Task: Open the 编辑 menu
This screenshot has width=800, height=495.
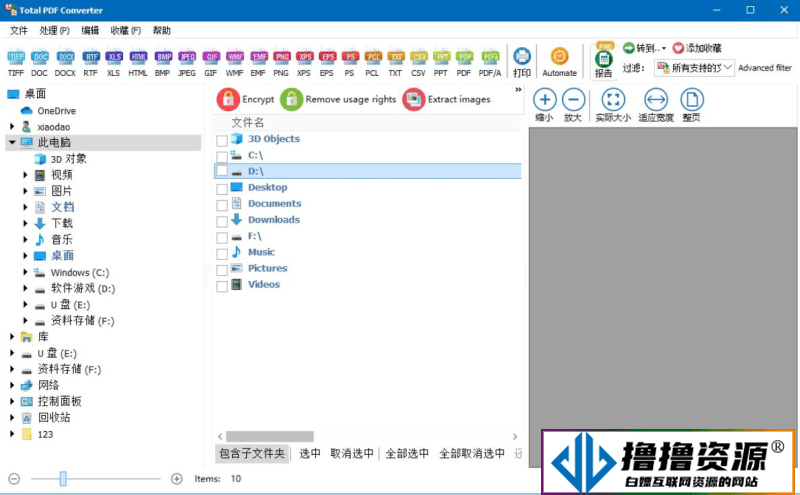Action: tap(90, 31)
